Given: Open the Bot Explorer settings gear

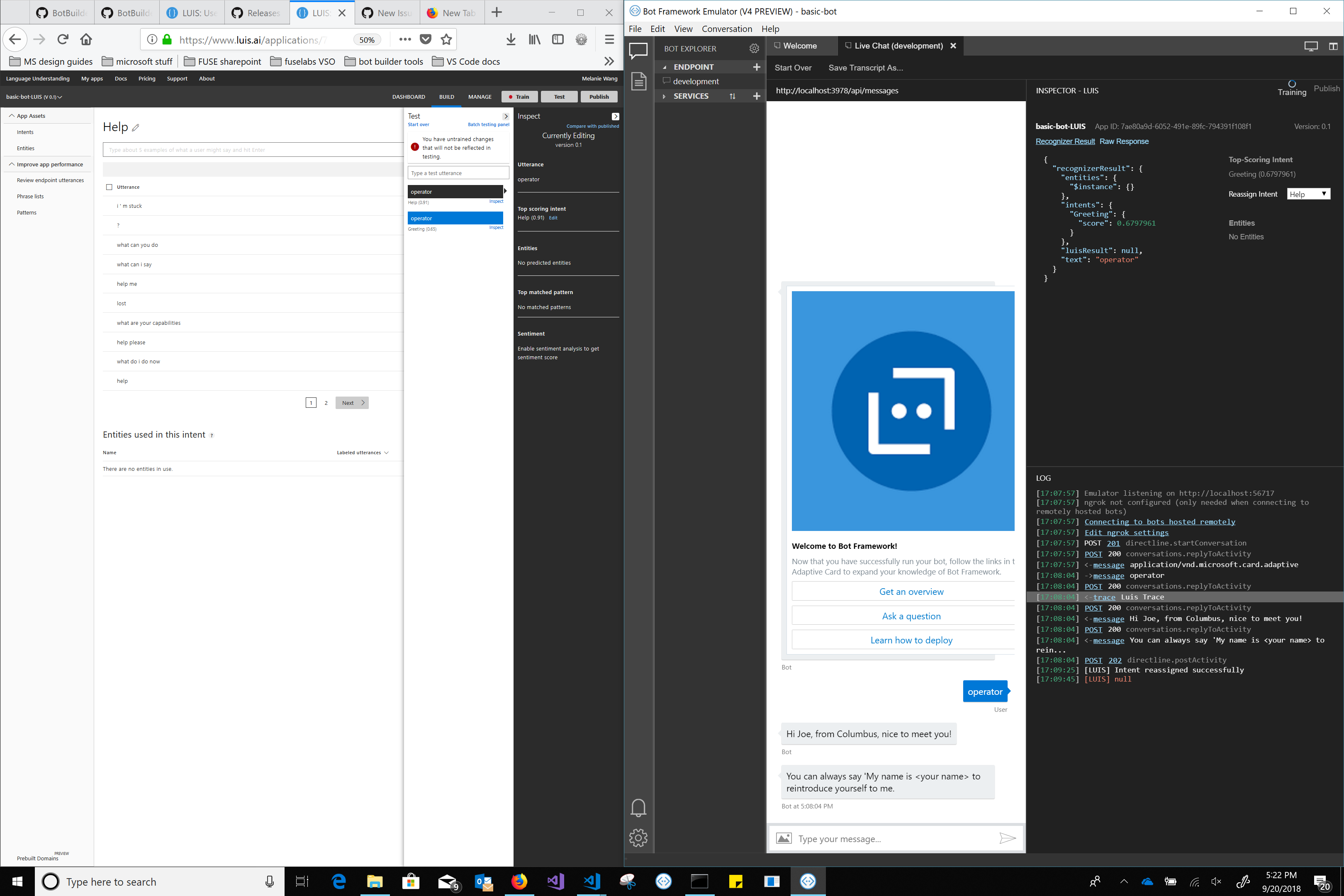Looking at the screenshot, I should click(x=754, y=49).
